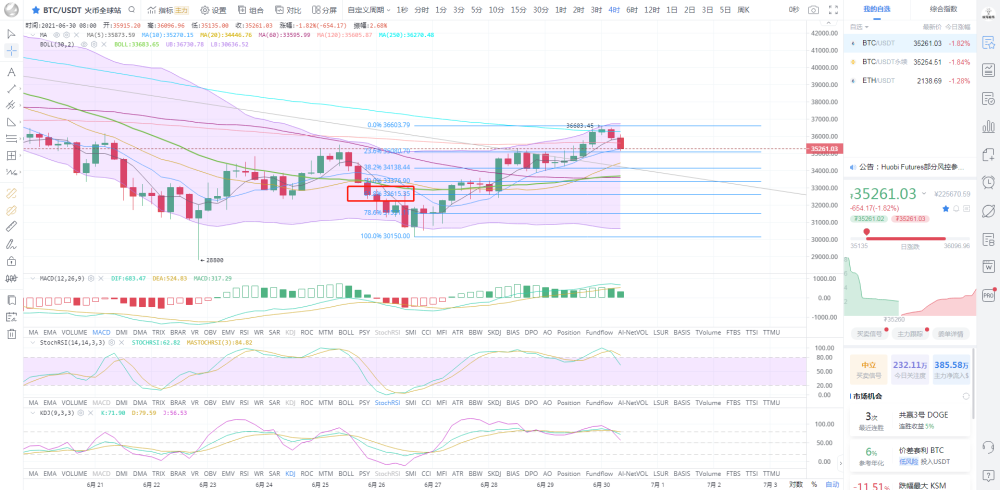Open the 组合 combination tool

tap(251, 10)
